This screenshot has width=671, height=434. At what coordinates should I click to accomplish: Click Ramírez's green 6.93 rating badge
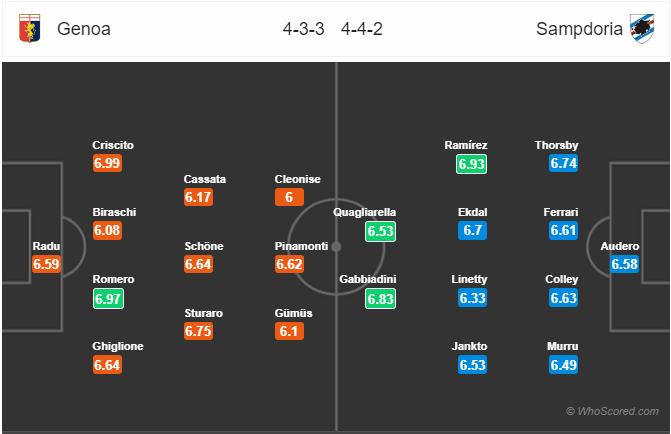471,164
